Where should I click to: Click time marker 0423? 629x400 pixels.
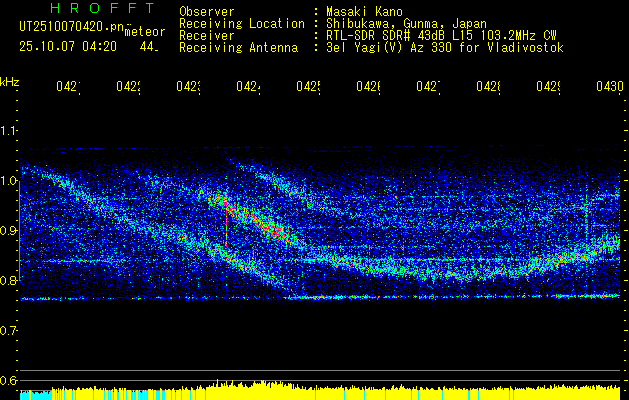coord(188,87)
